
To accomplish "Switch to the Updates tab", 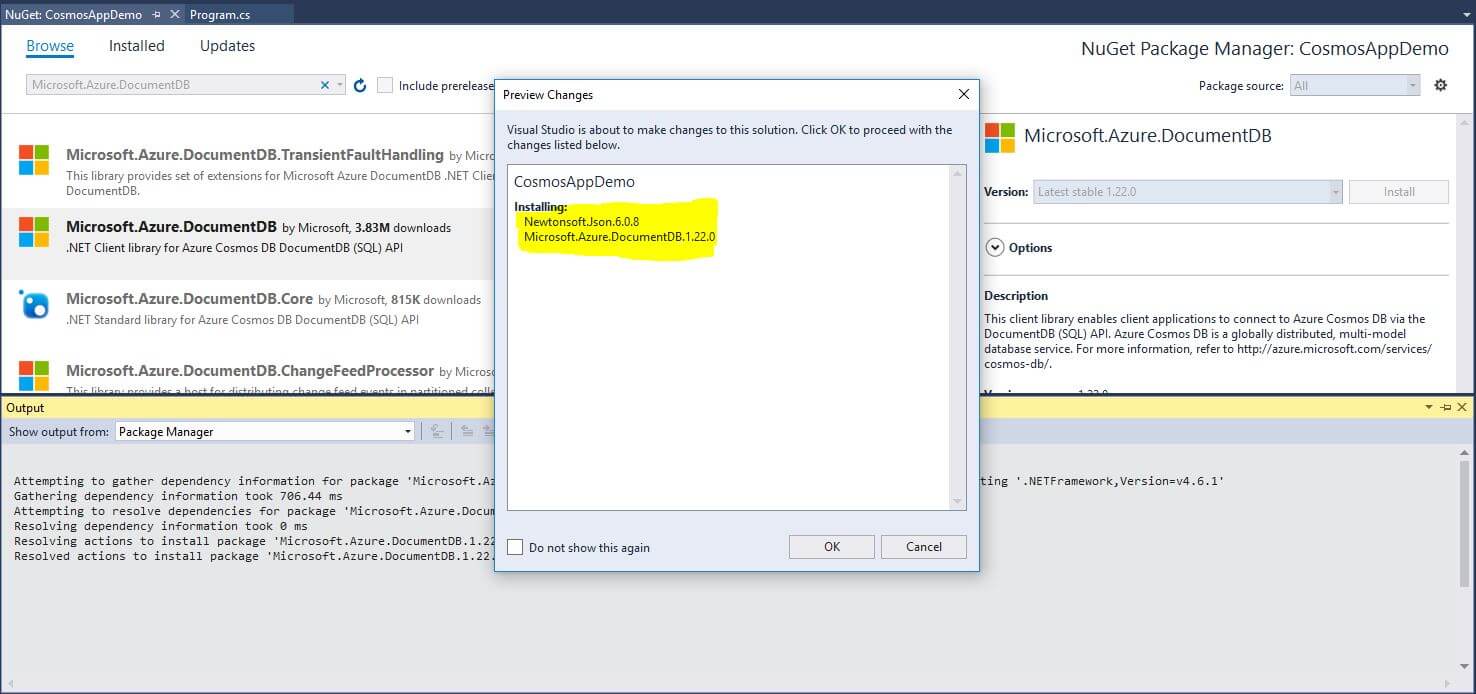I will 227,46.
